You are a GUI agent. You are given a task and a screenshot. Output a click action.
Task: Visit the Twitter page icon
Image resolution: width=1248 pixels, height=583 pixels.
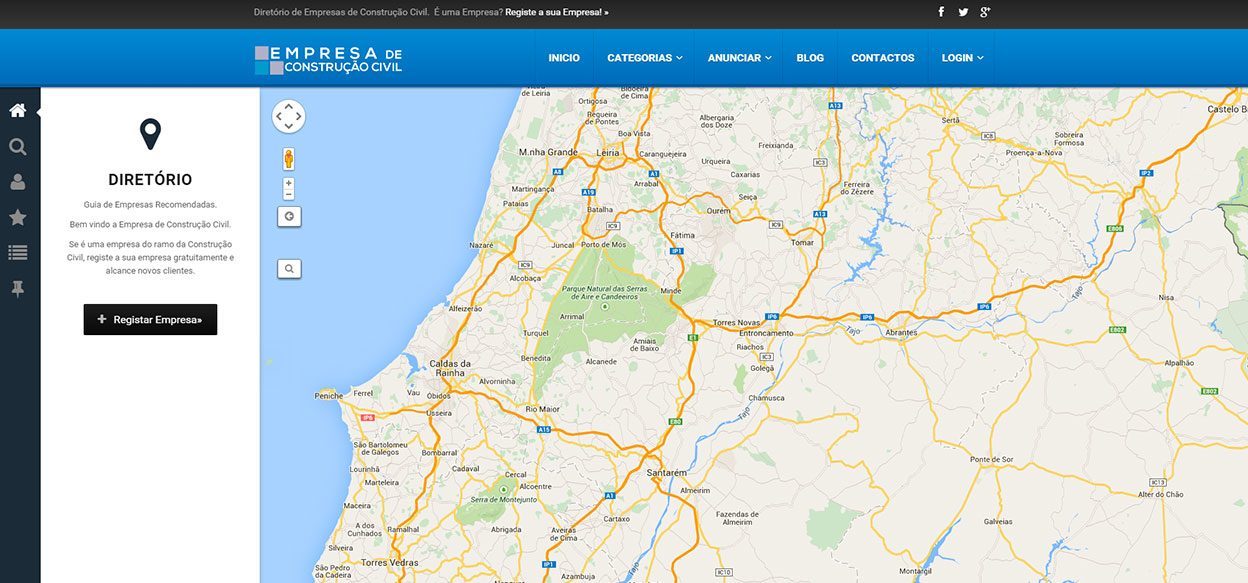[963, 12]
